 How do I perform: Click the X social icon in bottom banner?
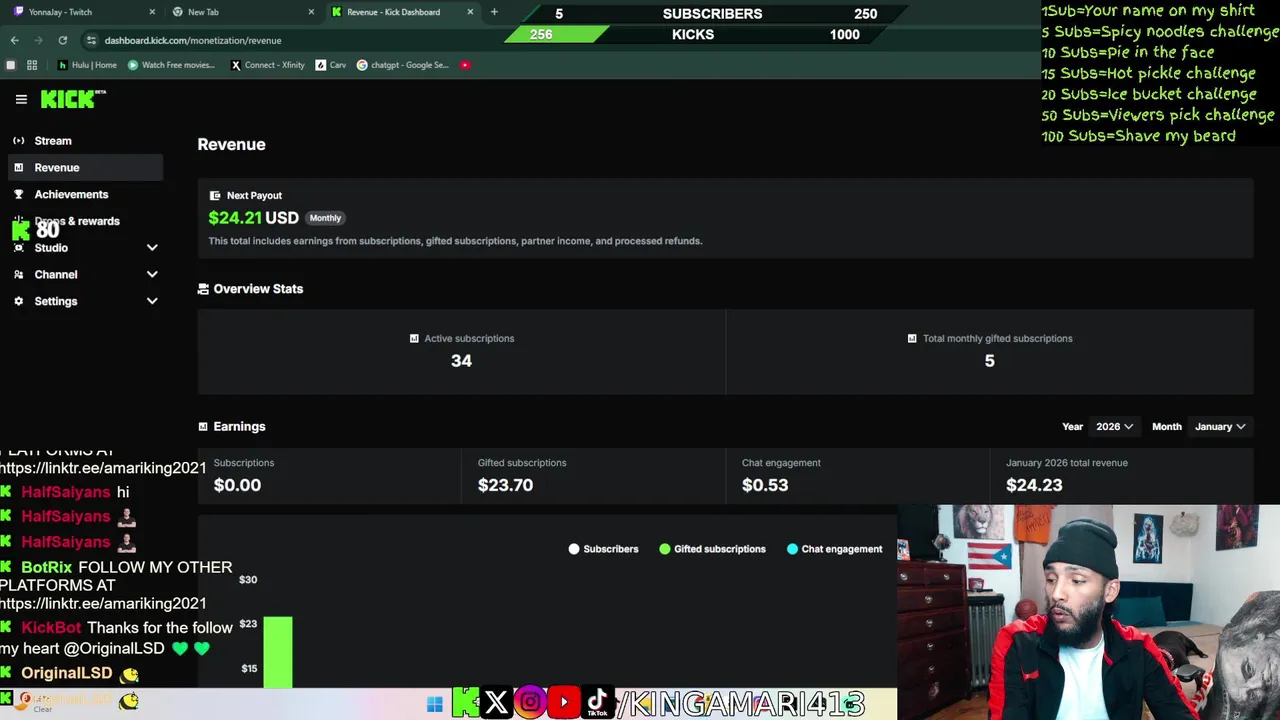click(496, 703)
